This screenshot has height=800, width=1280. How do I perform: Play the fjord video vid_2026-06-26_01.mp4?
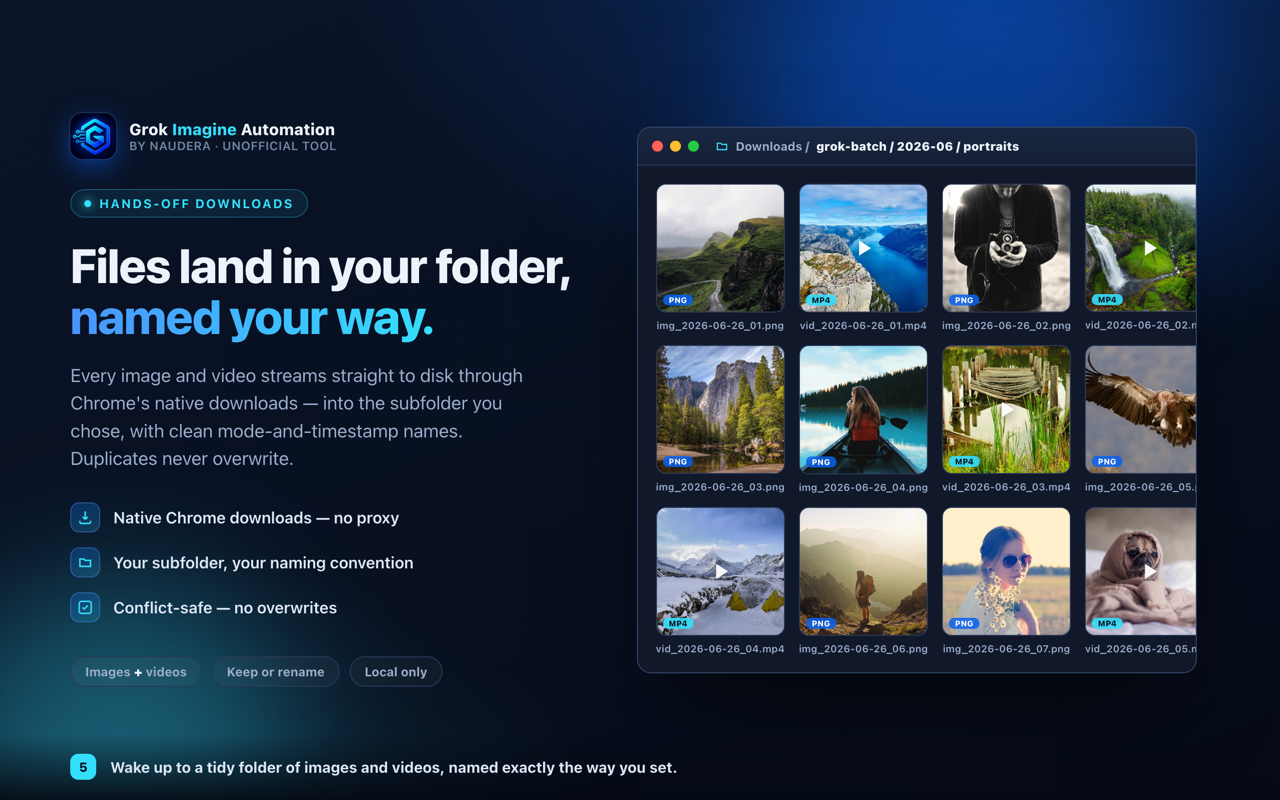click(864, 248)
